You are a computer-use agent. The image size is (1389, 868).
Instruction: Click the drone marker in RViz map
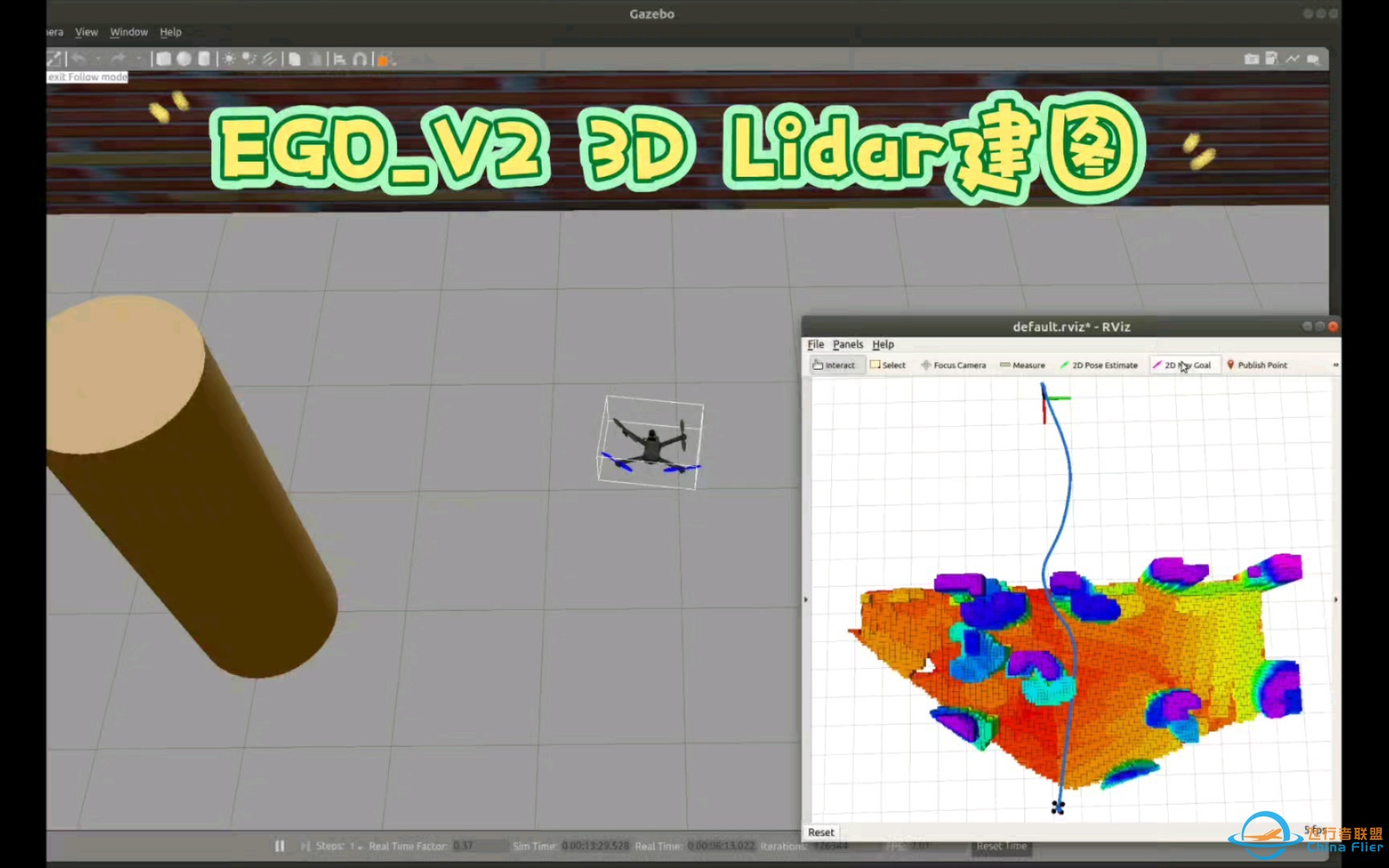click(1058, 807)
